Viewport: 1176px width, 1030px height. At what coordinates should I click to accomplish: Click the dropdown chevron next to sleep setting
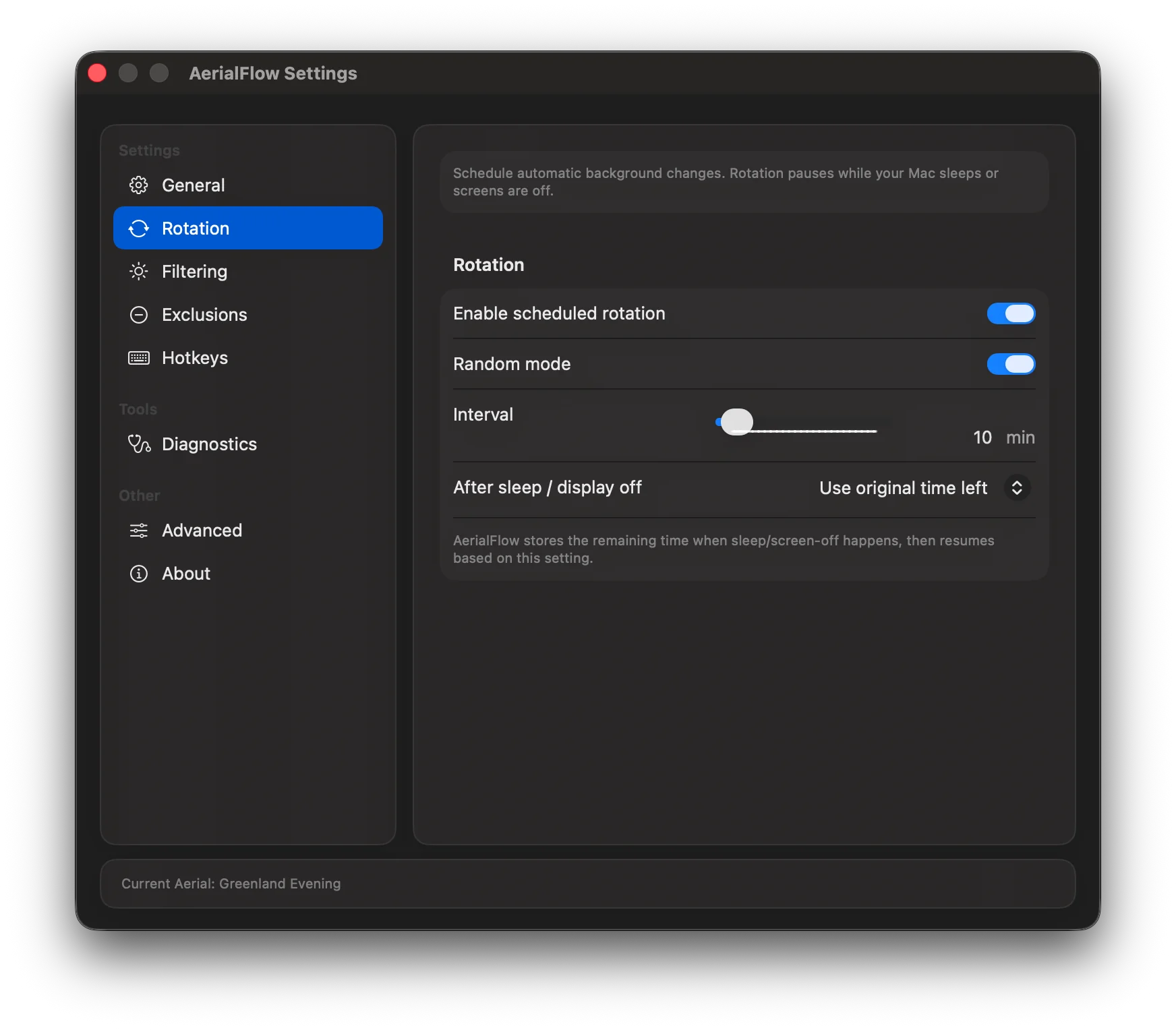click(1017, 487)
